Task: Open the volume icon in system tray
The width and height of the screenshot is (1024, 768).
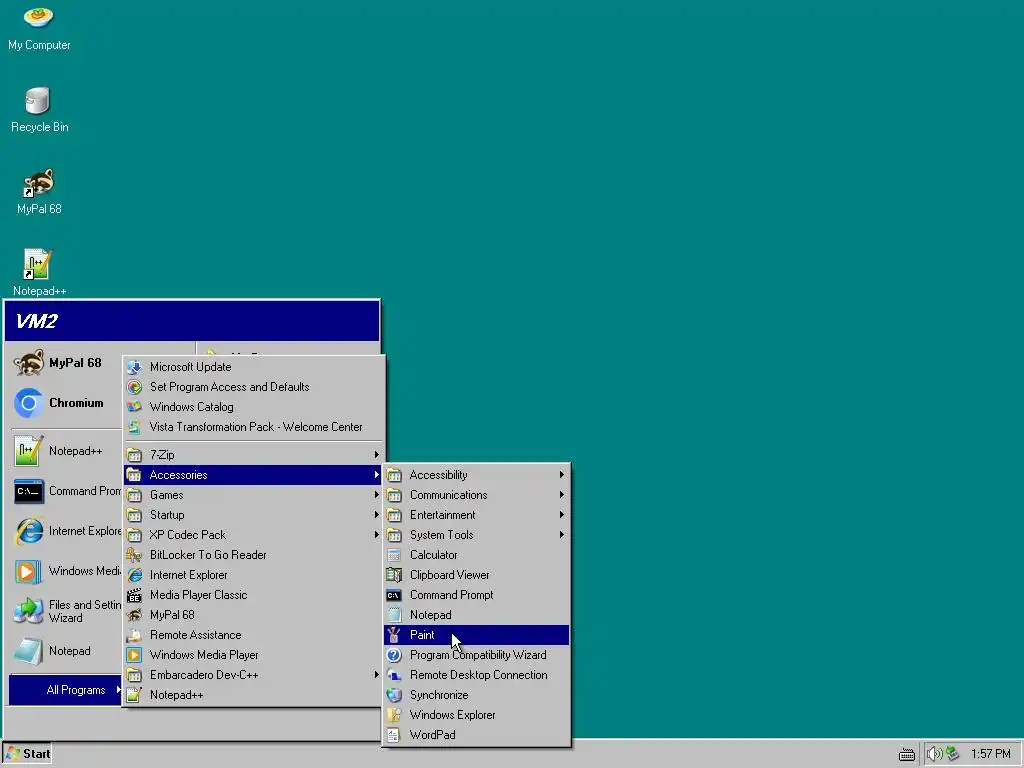Action: click(935, 754)
